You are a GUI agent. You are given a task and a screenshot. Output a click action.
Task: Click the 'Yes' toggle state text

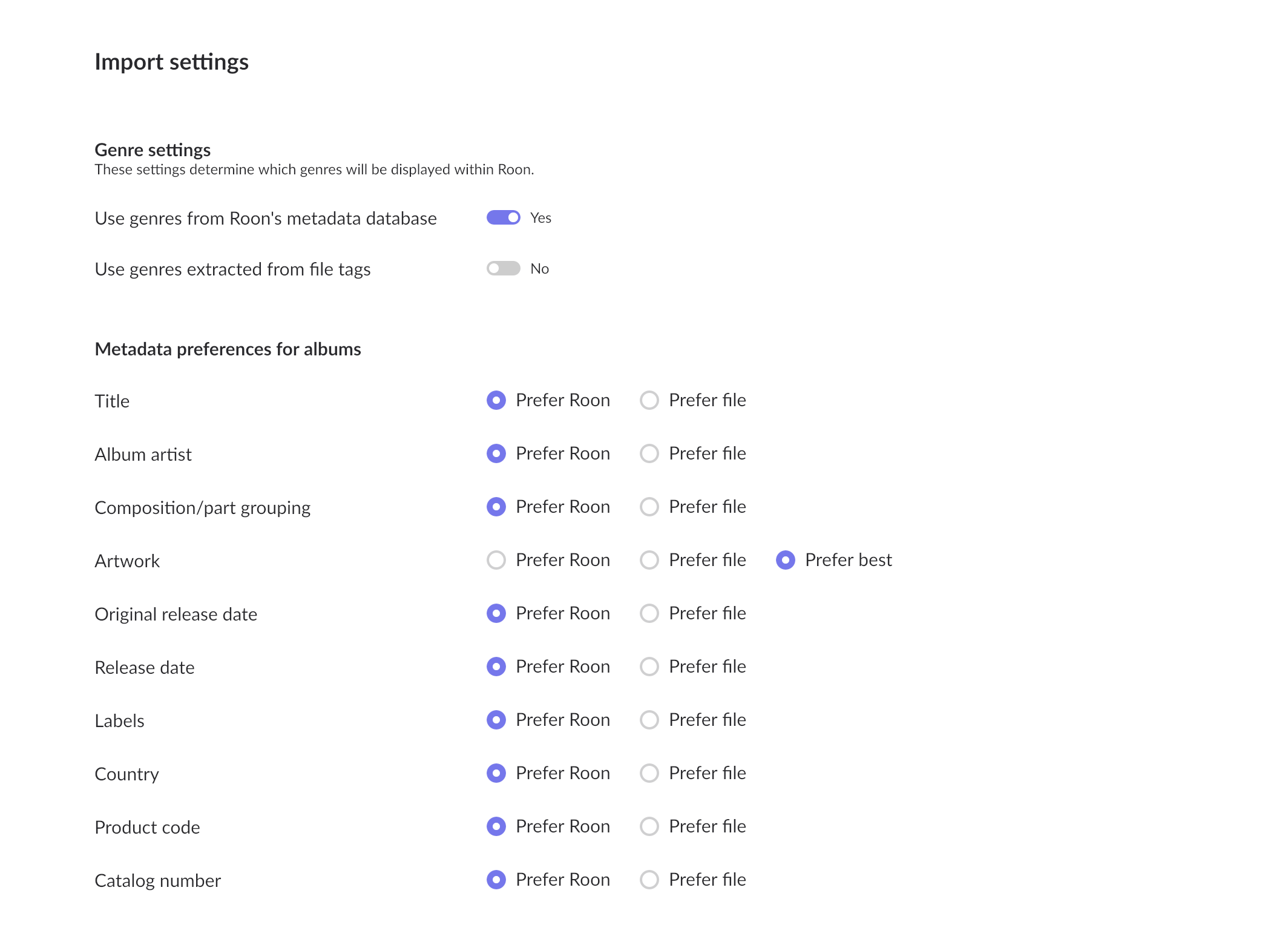(x=540, y=218)
